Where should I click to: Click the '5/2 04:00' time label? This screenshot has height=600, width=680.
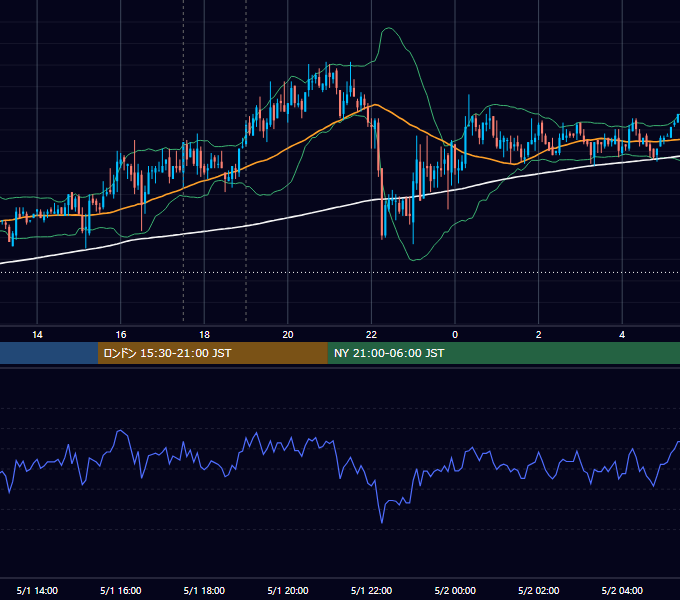coord(622,590)
